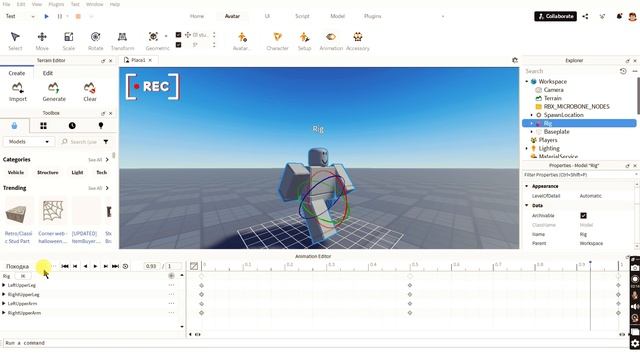The height and width of the screenshot is (360, 640).
Task: Click the timeline playhead scrubber marker
Action: click(590, 263)
